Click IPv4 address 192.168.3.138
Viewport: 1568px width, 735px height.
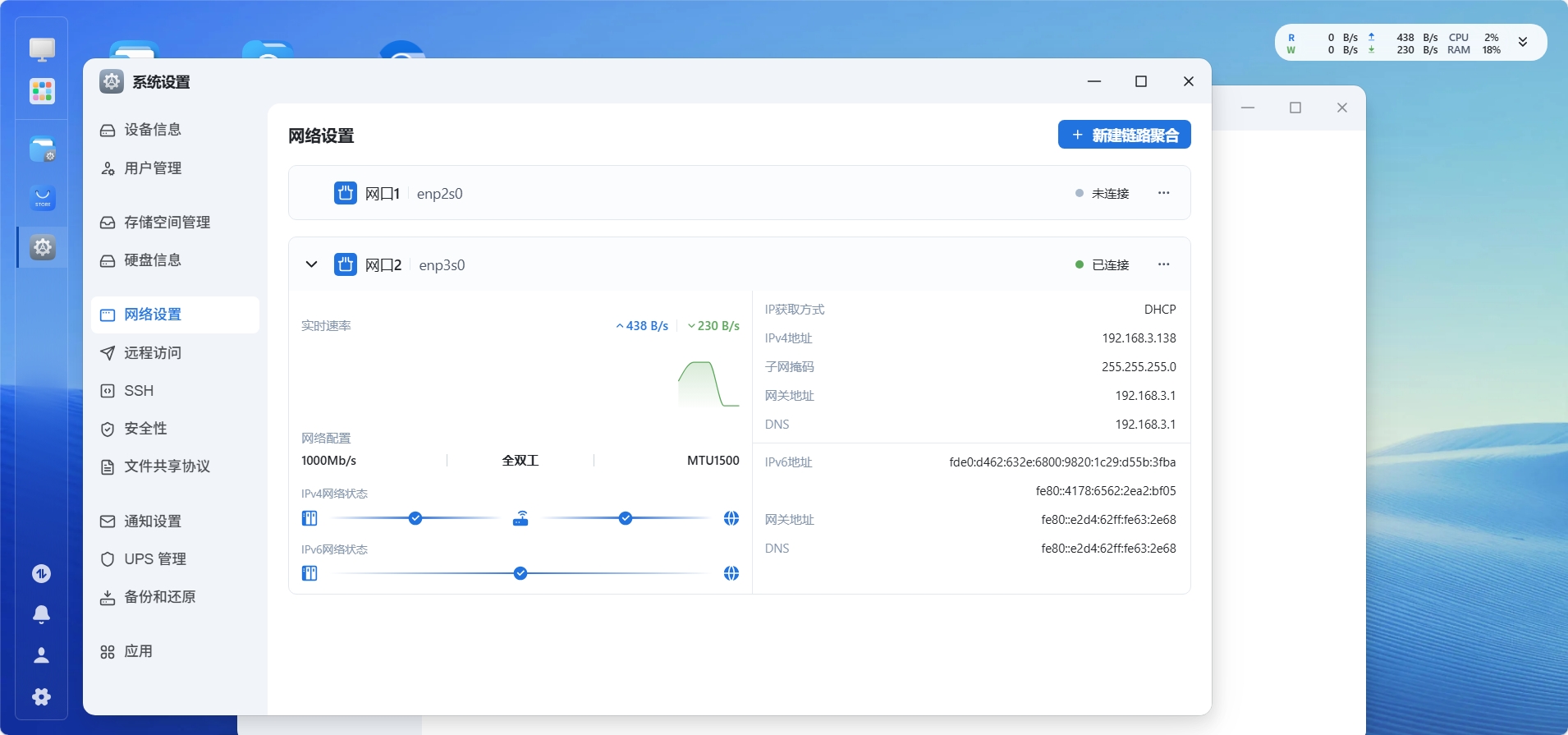click(1139, 338)
